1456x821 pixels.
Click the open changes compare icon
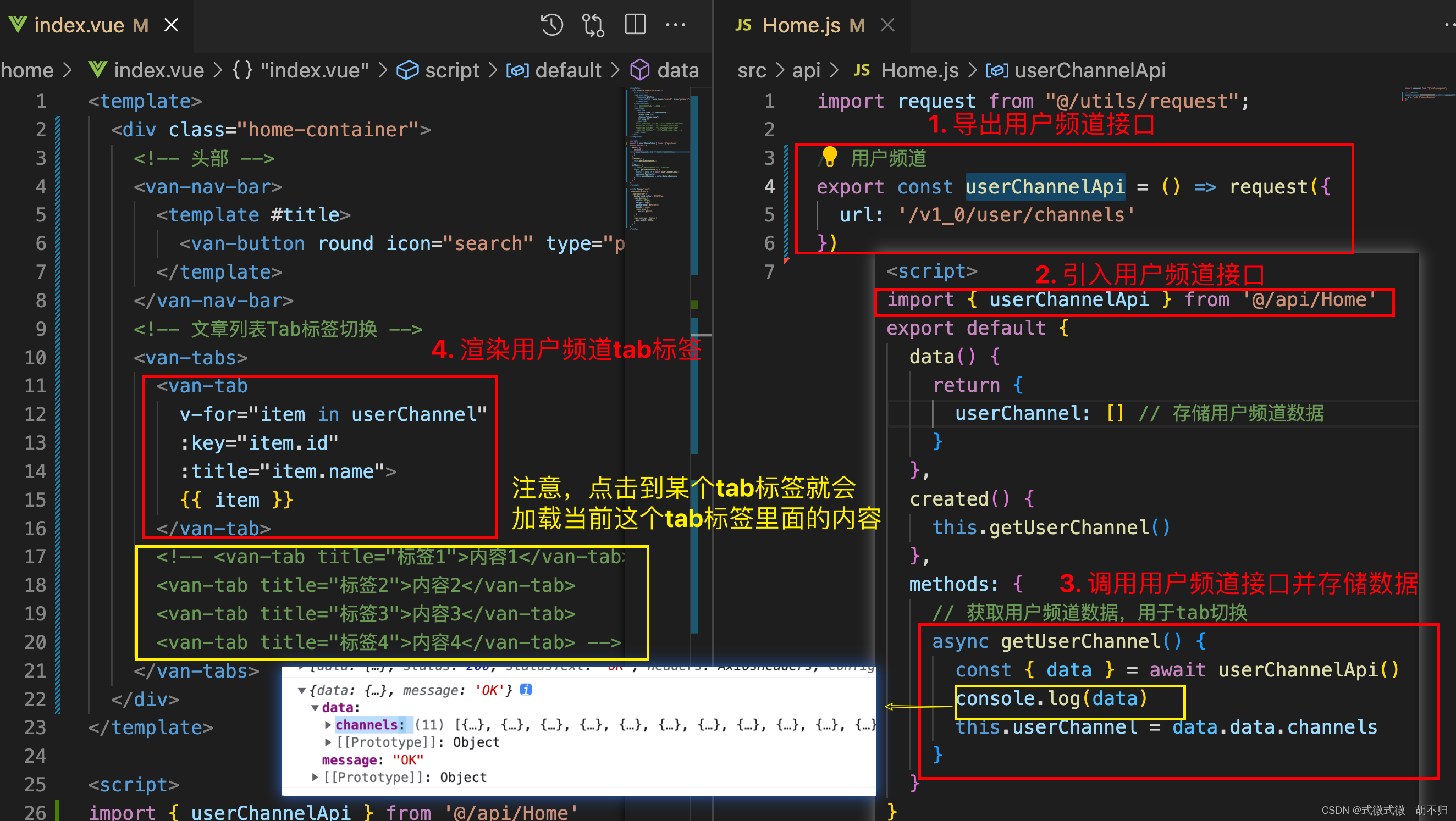coord(593,25)
